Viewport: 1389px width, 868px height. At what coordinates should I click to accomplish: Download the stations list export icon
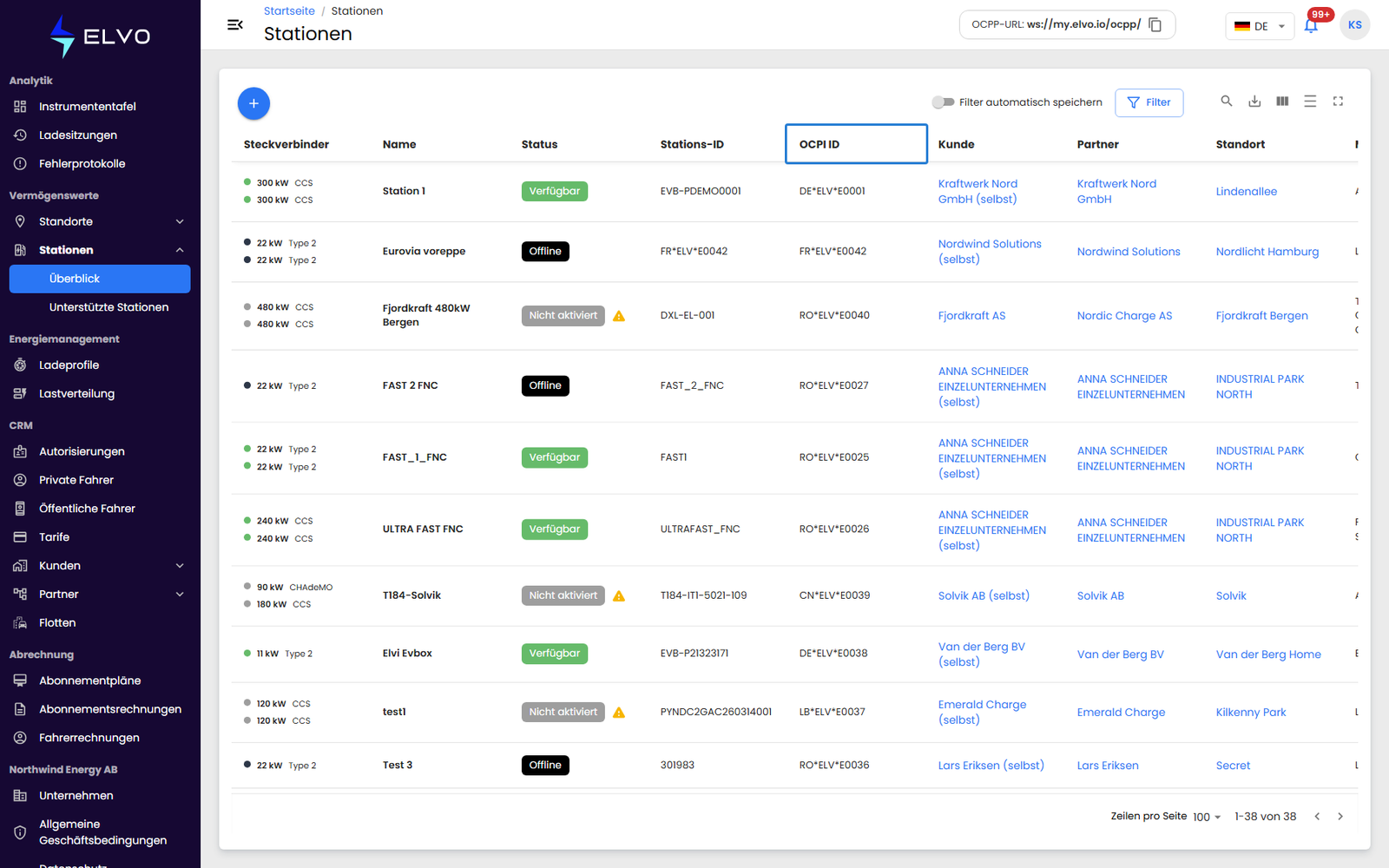tap(1254, 102)
